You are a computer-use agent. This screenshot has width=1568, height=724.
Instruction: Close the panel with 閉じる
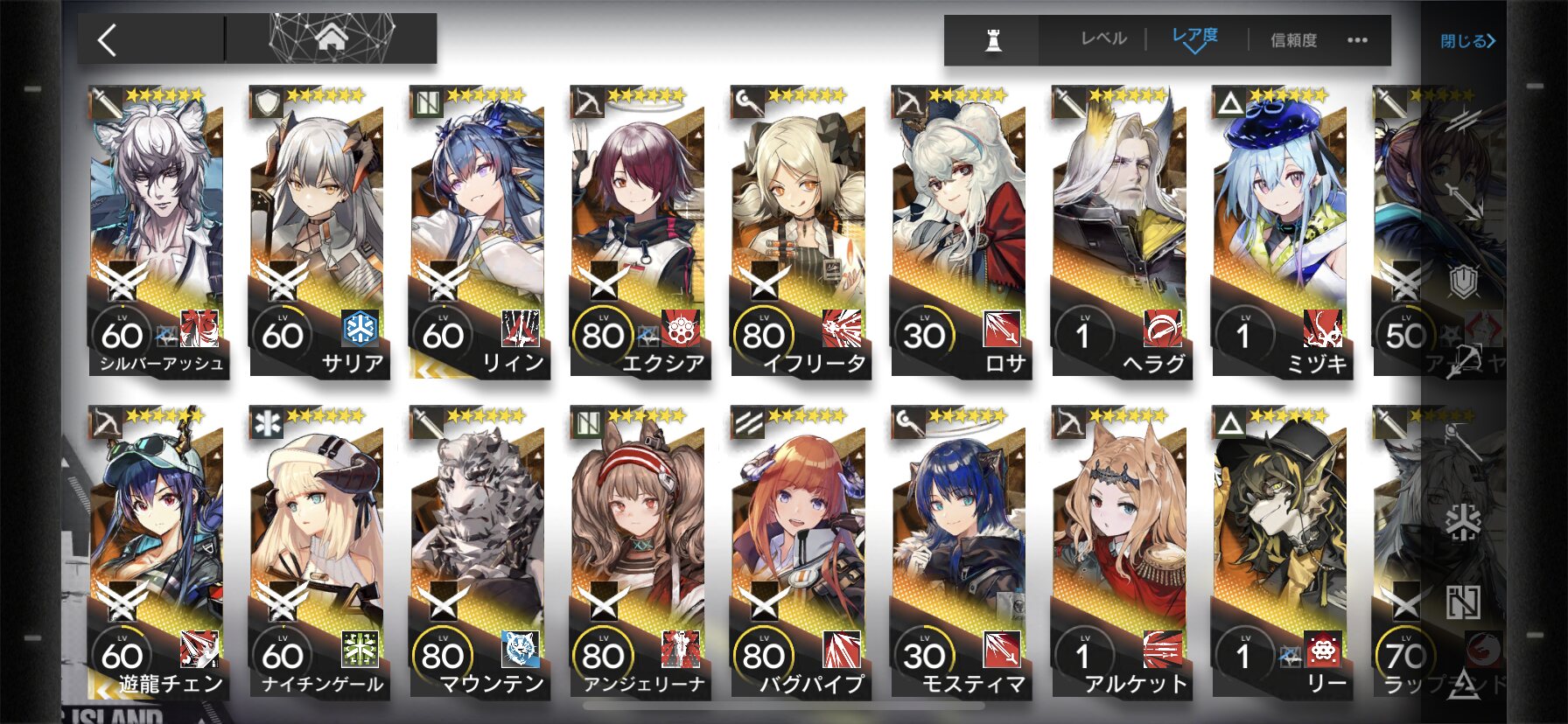1467,41
